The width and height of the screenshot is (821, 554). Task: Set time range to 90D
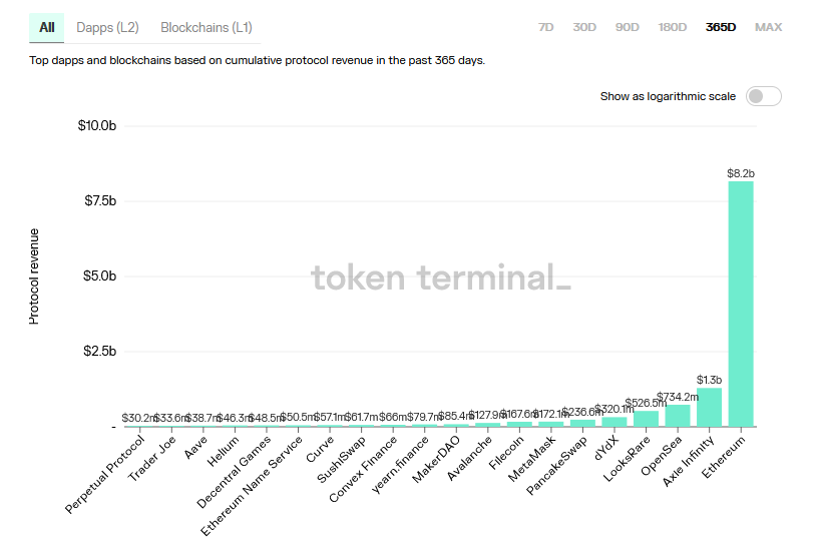pyautogui.click(x=627, y=27)
